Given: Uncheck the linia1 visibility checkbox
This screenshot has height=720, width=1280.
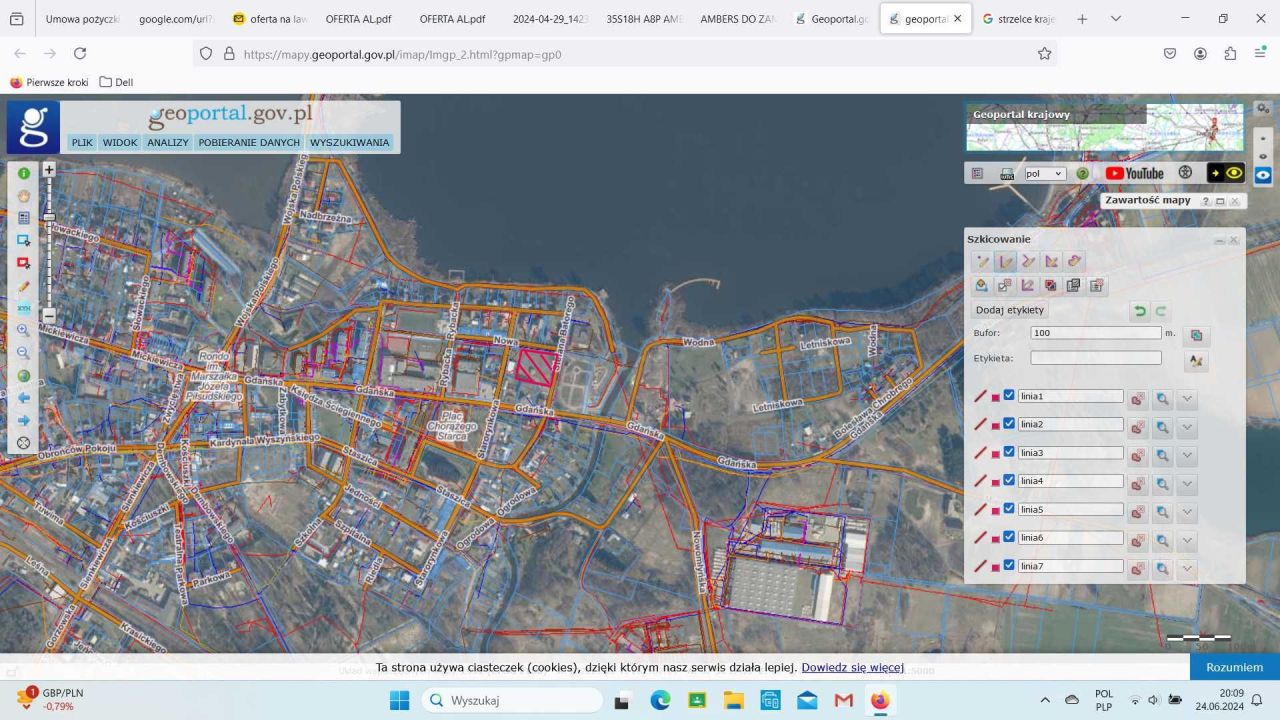Looking at the screenshot, I should click(x=1009, y=395).
